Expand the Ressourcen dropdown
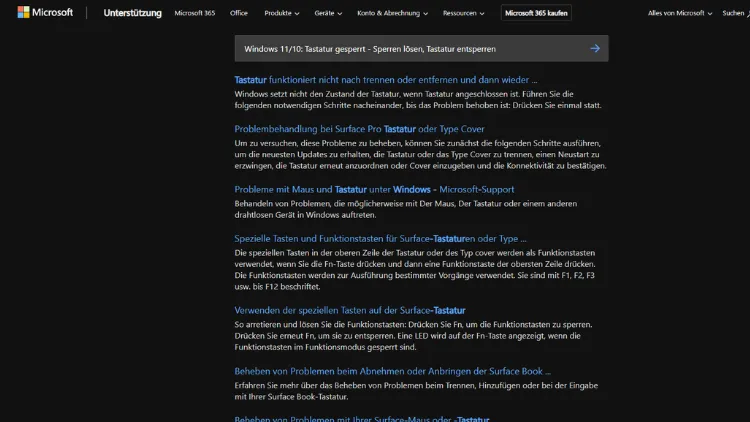The image size is (750, 422). coord(463,13)
